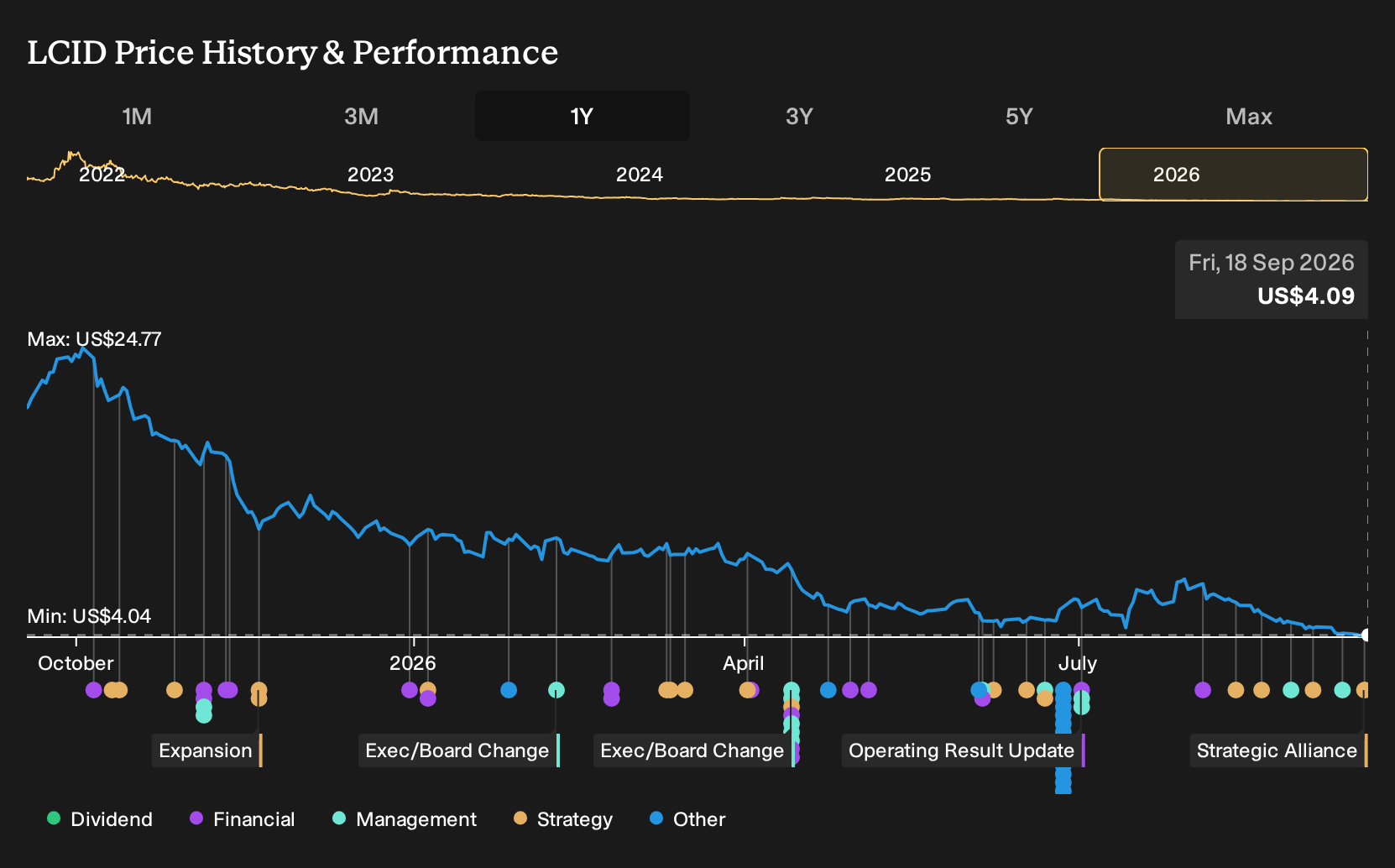
Task: Open the Exec/Board Change label near April
Action: pyautogui.click(x=693, y=750)
